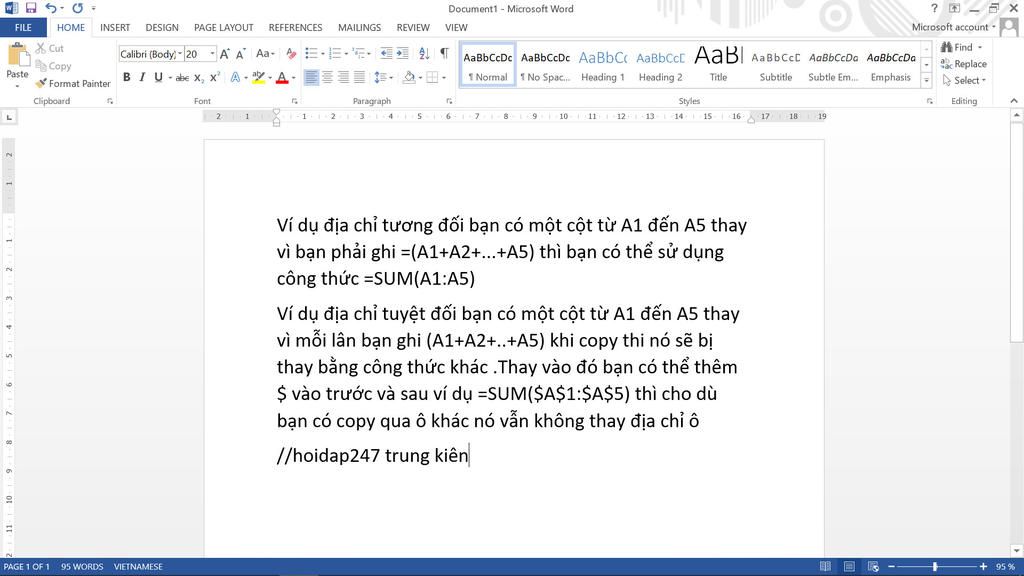This screenshot has height=576, width=1024.
Task: Toggle strikethrough formatting
Action: coord(182,77)
